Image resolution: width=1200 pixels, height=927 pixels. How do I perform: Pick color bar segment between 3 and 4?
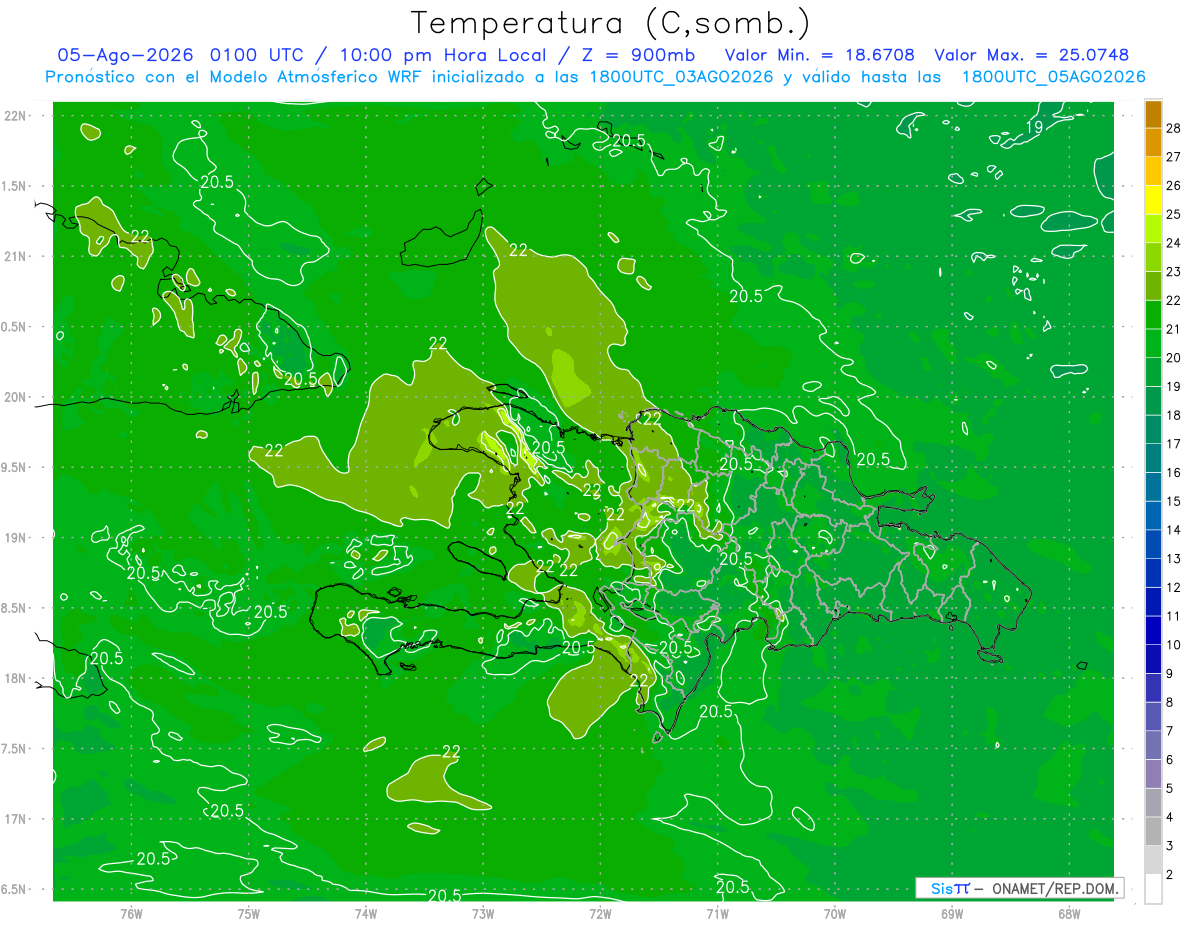coord(1153,832)
